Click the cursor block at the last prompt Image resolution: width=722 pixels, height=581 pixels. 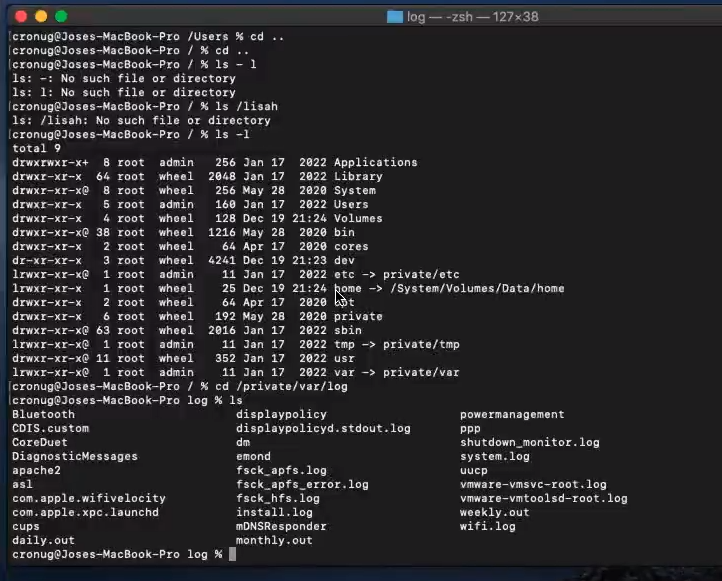click(x=233, y=554)
